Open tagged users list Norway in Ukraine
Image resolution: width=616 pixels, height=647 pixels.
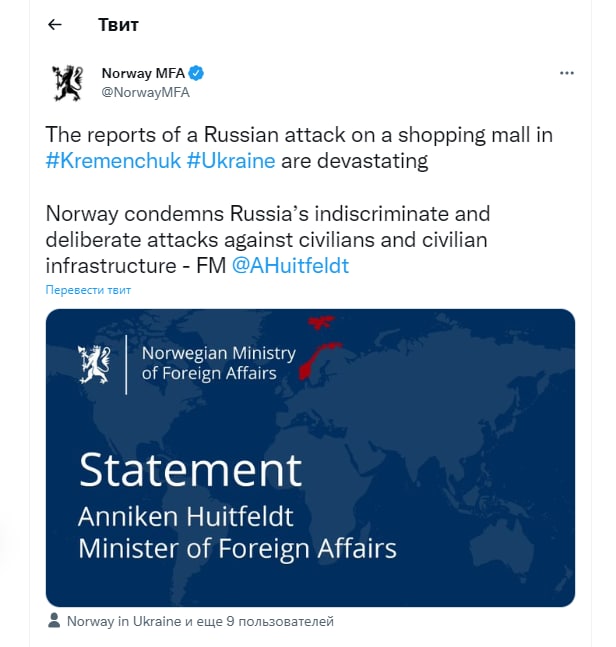(x=200, y=621)
